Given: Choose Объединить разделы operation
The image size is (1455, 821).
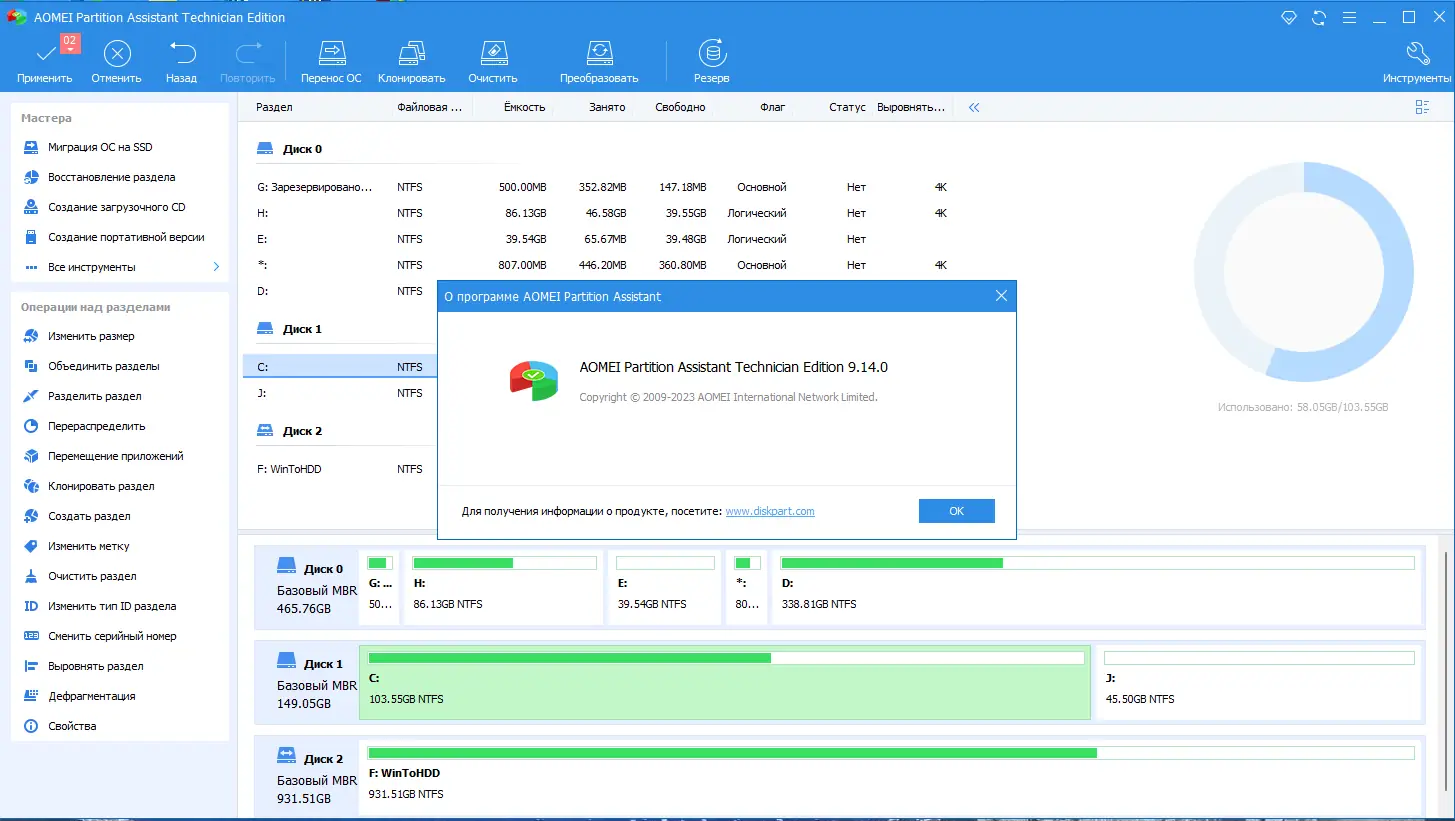Looking at the screenshot, I should click(103, 366).
